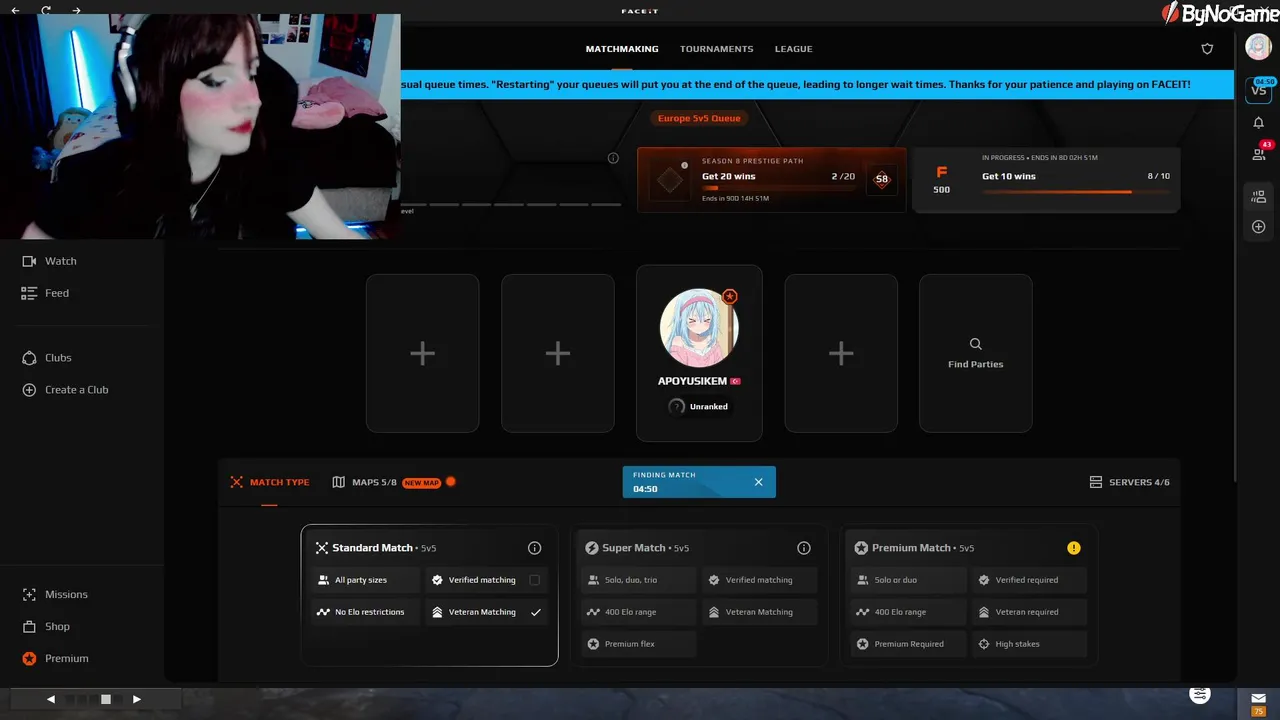
Task: Switch to the Tournaments tab
Action: tap(717, 49)
